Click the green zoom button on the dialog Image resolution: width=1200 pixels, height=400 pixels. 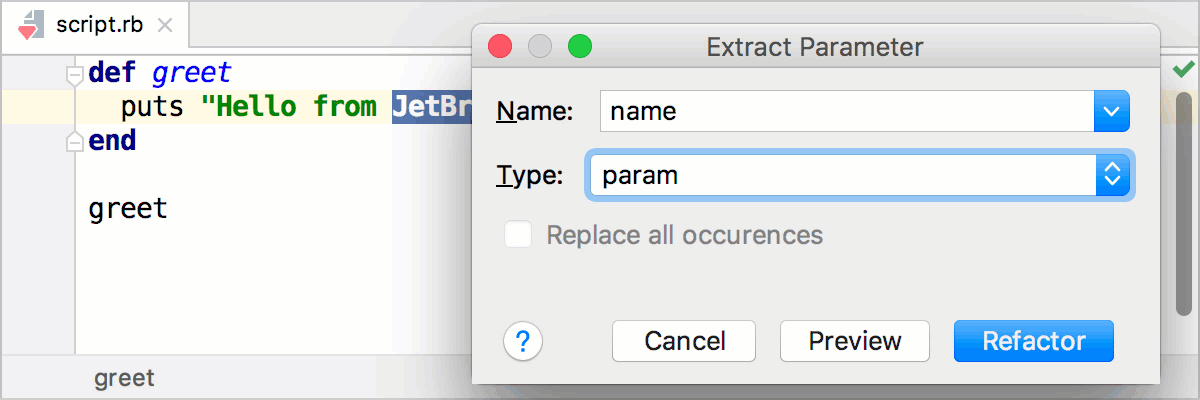pos(580,46)
